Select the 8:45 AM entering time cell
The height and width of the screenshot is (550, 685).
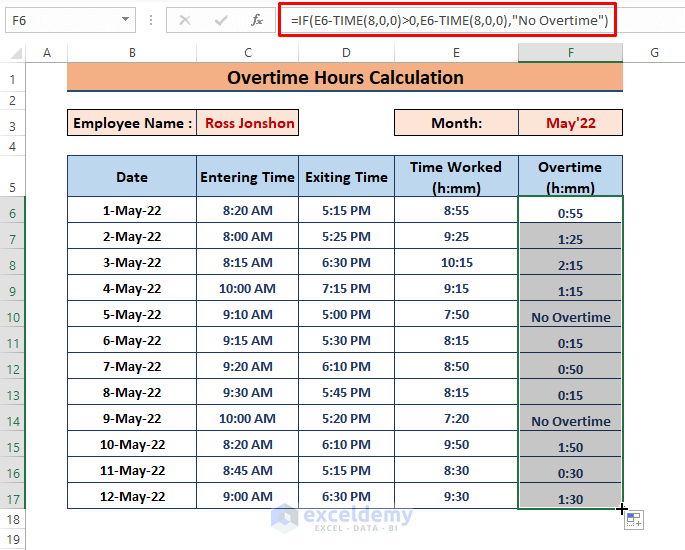(248, 470)
